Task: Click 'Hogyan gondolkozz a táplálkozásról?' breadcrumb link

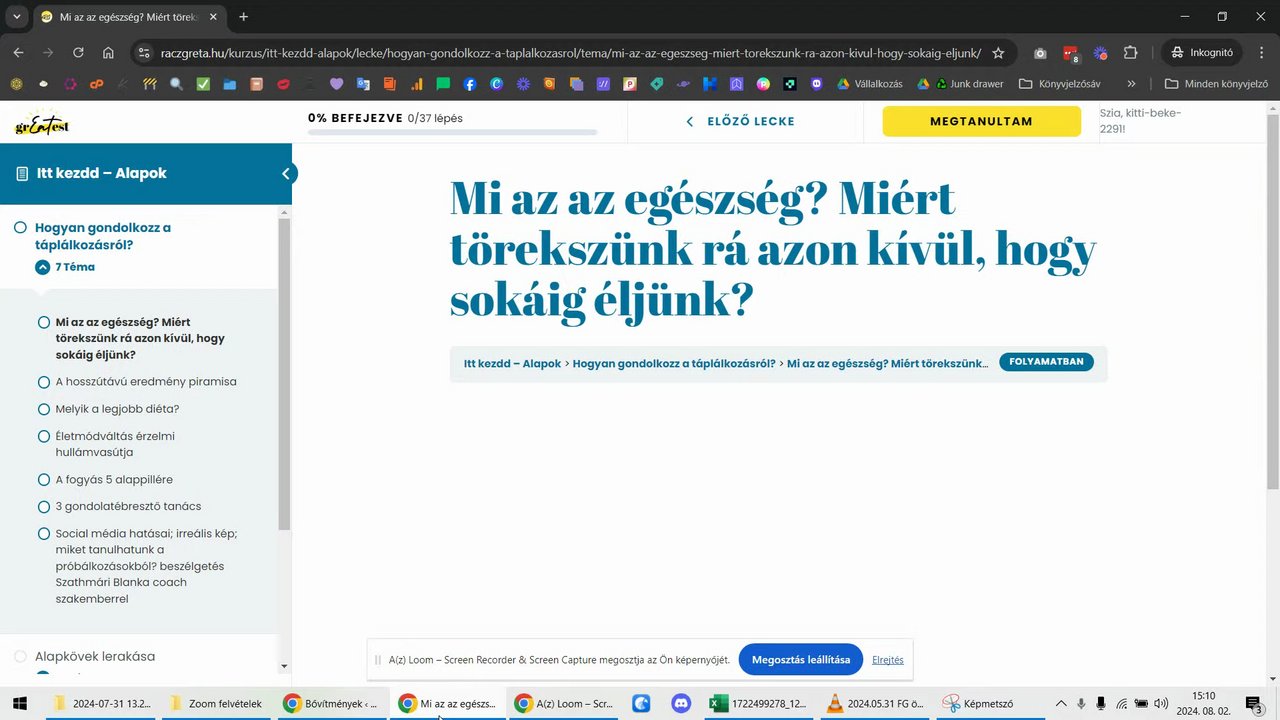Action: (x=674, y=363)
